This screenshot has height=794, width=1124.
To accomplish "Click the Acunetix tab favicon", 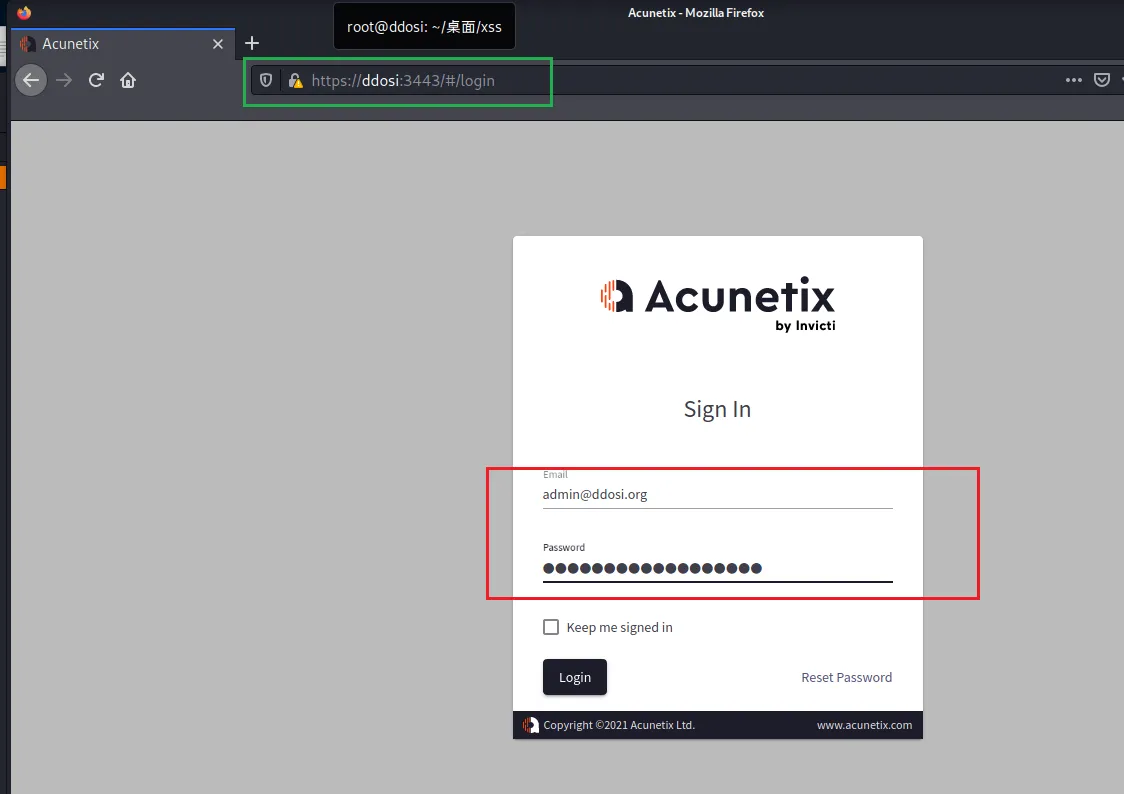I will [28, 44].
